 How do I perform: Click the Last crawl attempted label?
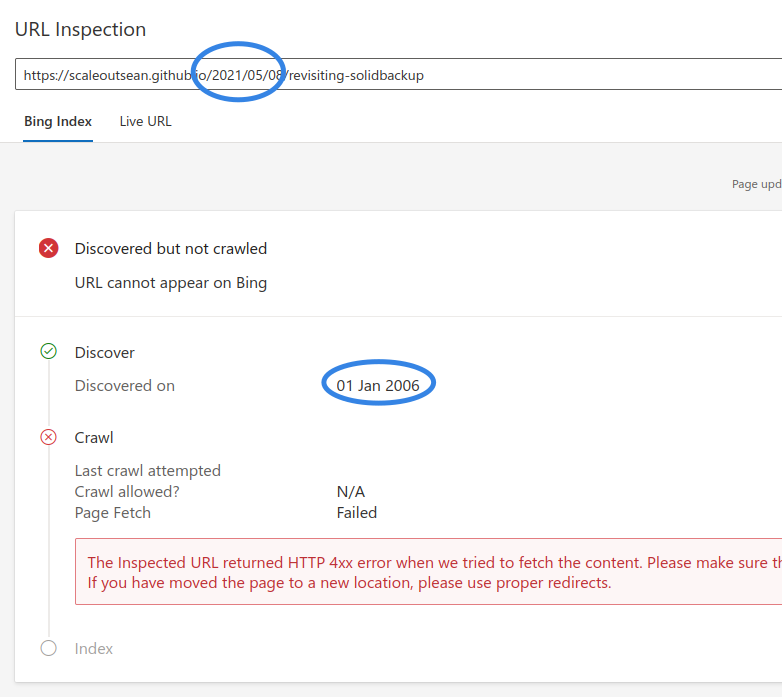pyautogui.click(x=148, y=471)
